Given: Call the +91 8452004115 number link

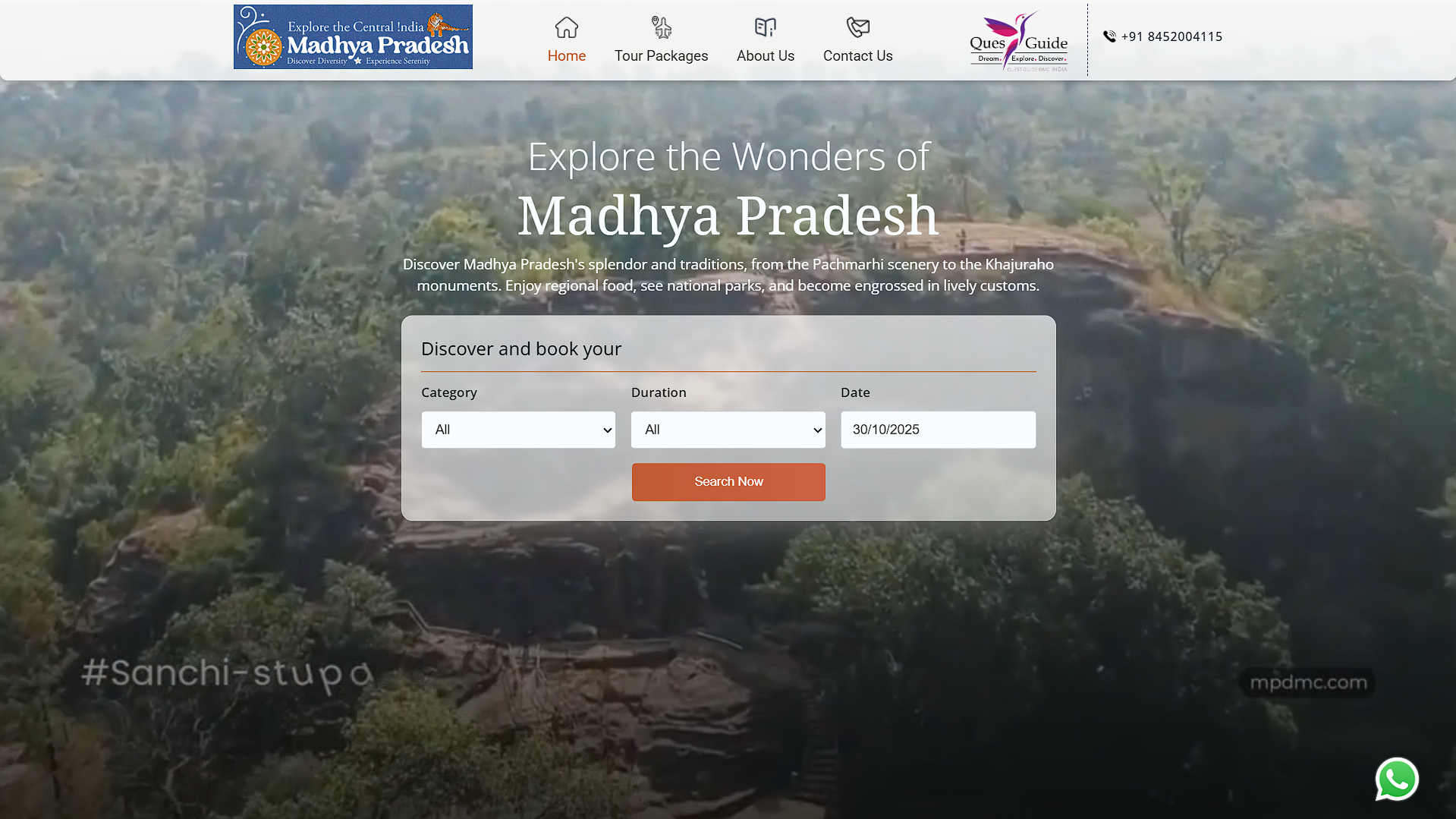Looking at the screenshot, I should coord(1171,36).
